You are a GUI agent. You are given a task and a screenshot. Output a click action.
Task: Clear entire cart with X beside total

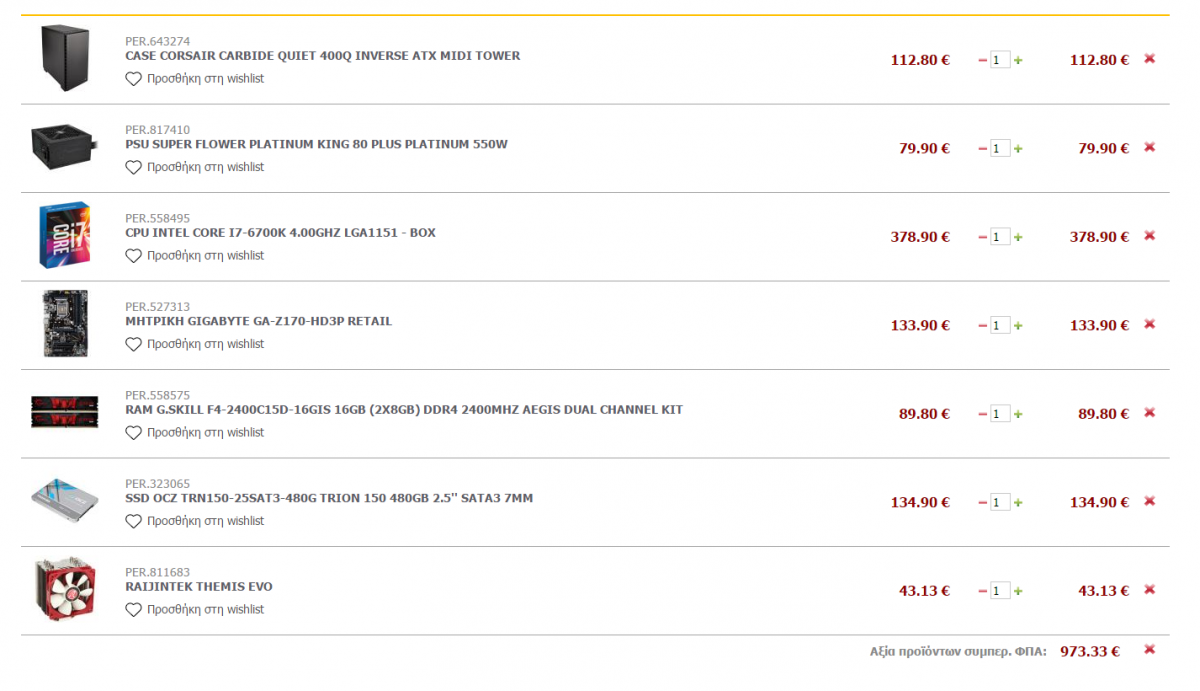coord(1149,650)
